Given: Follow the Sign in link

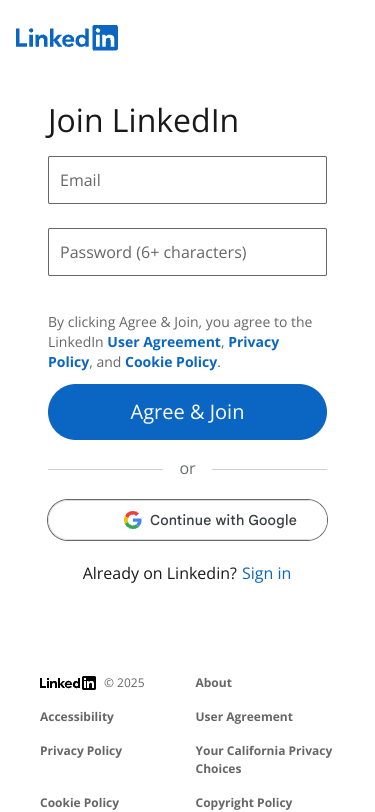Looking at the screenshot, I should 266,574.
